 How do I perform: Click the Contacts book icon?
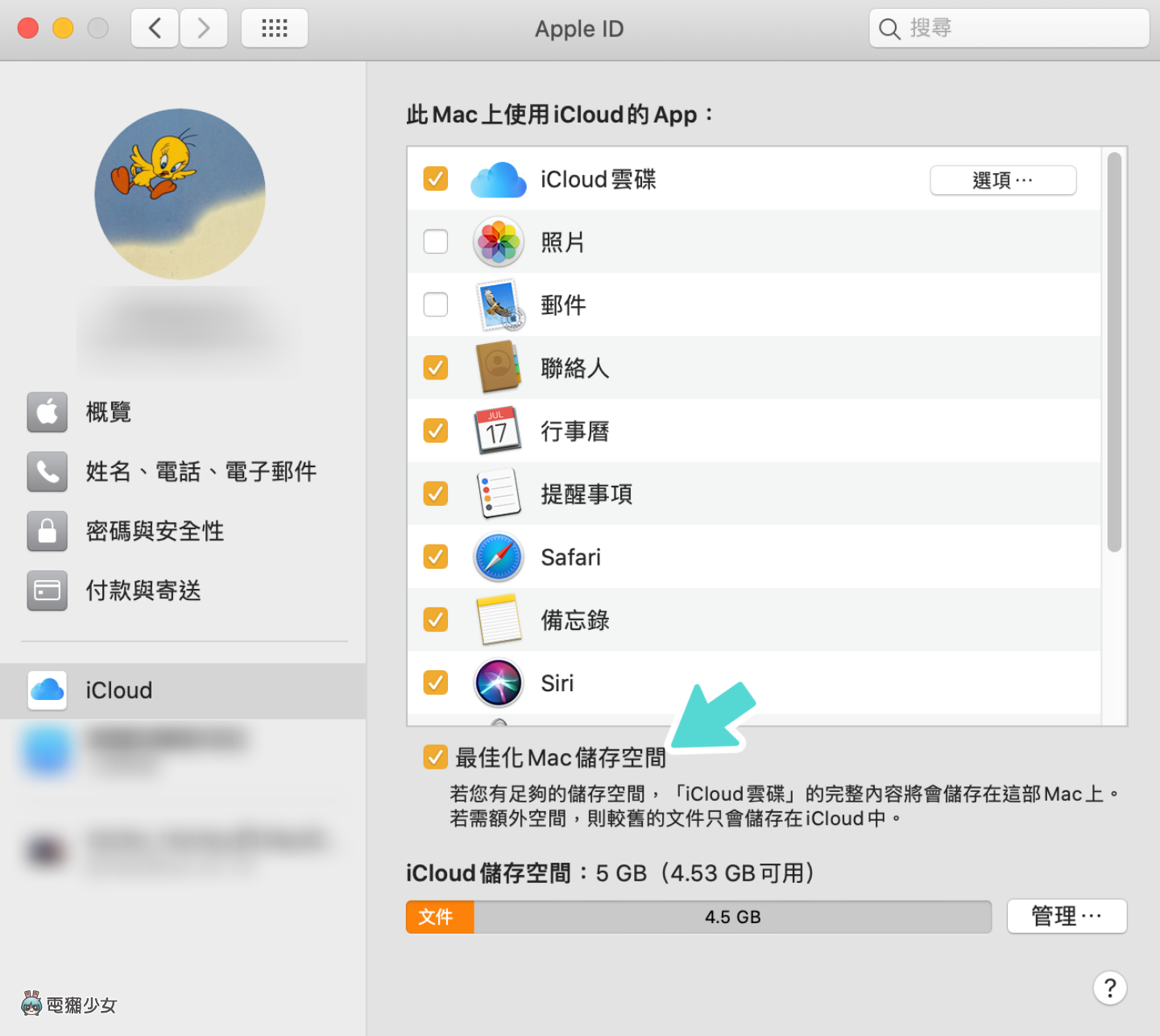tap(499, 367)
